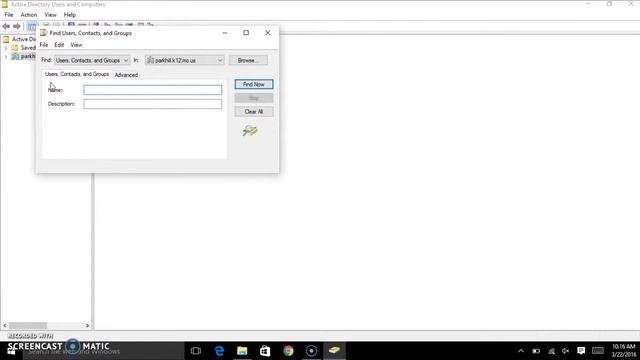Open the Action menu

tap(29, 15)
